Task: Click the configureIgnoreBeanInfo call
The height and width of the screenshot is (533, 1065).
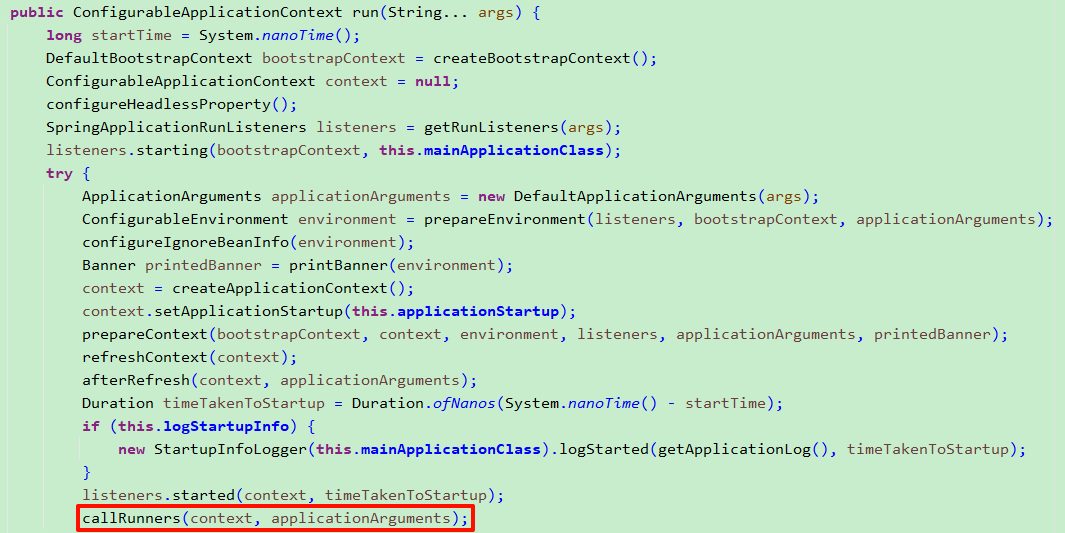Action: click(185, 242)
